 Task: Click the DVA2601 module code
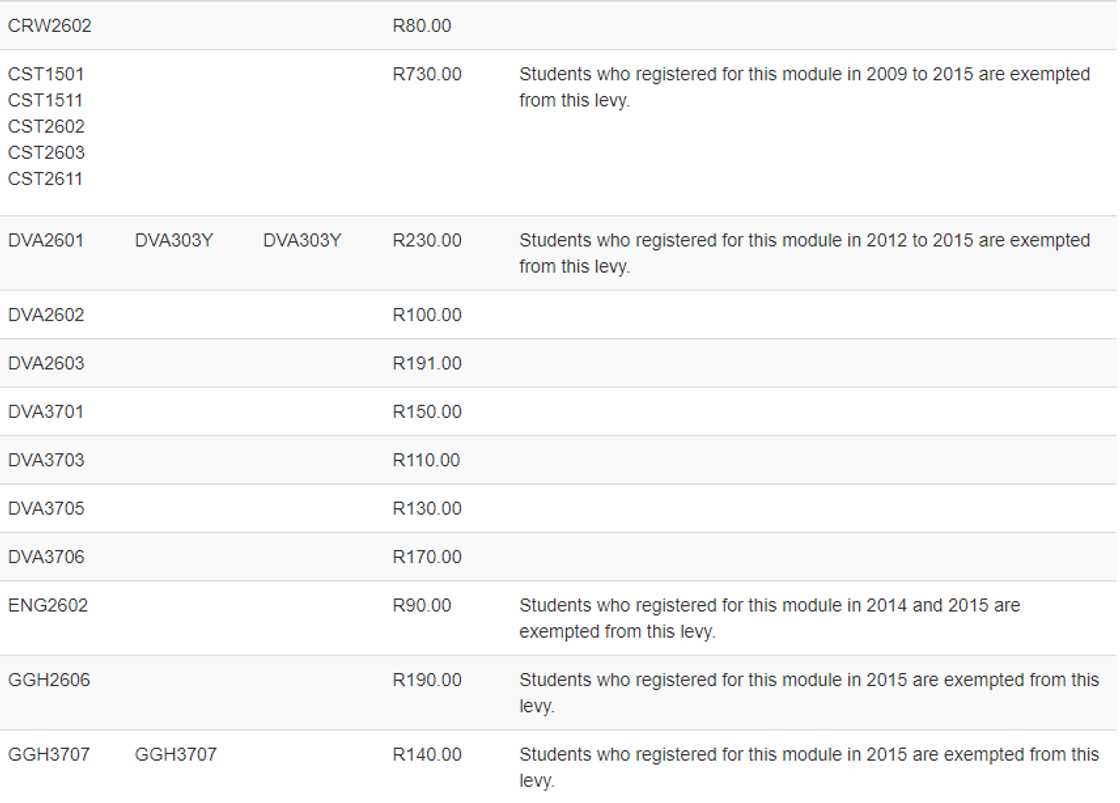[46, 240]
